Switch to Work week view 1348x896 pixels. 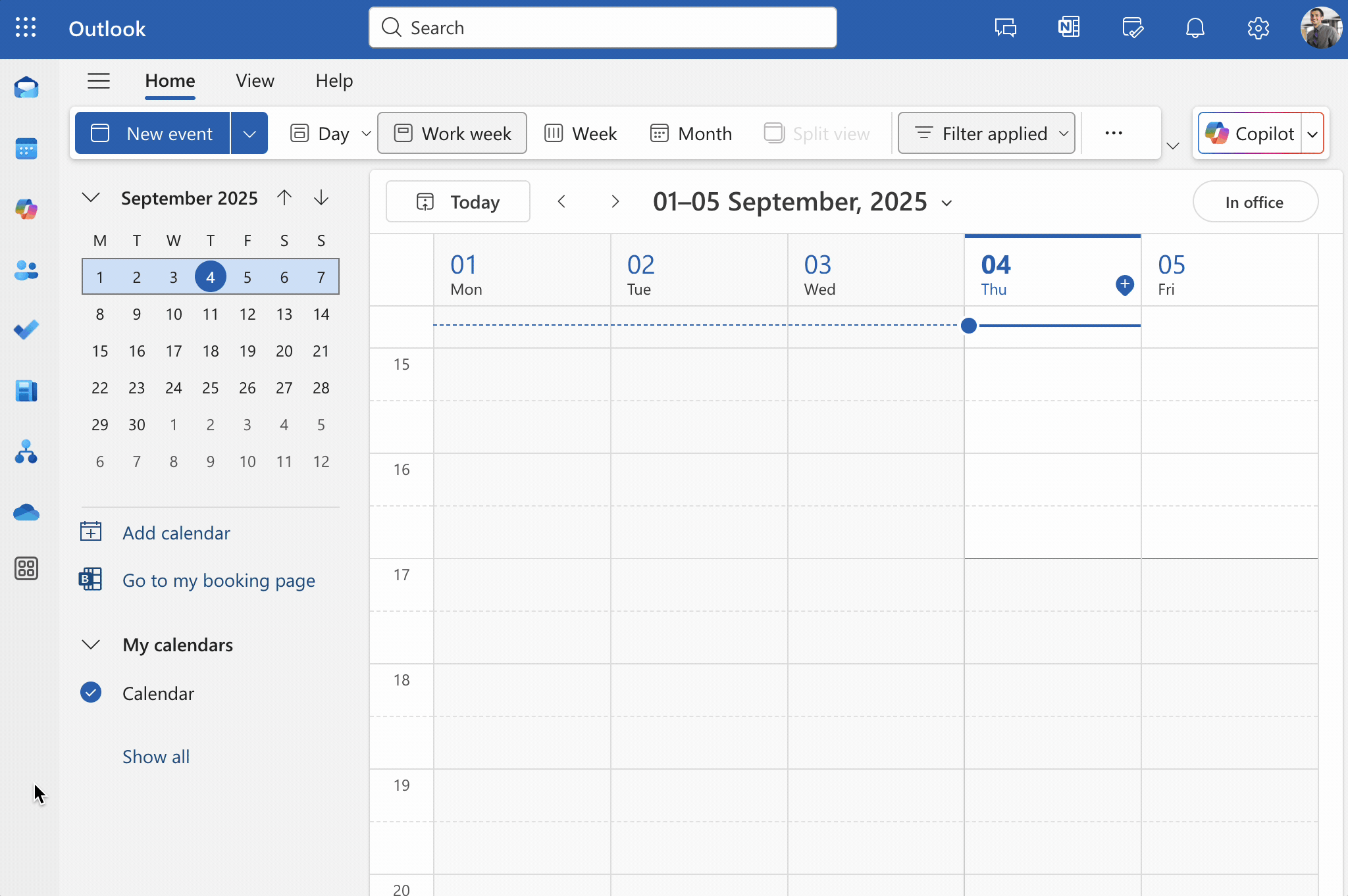pyautogui.click(x=452, y=134)
